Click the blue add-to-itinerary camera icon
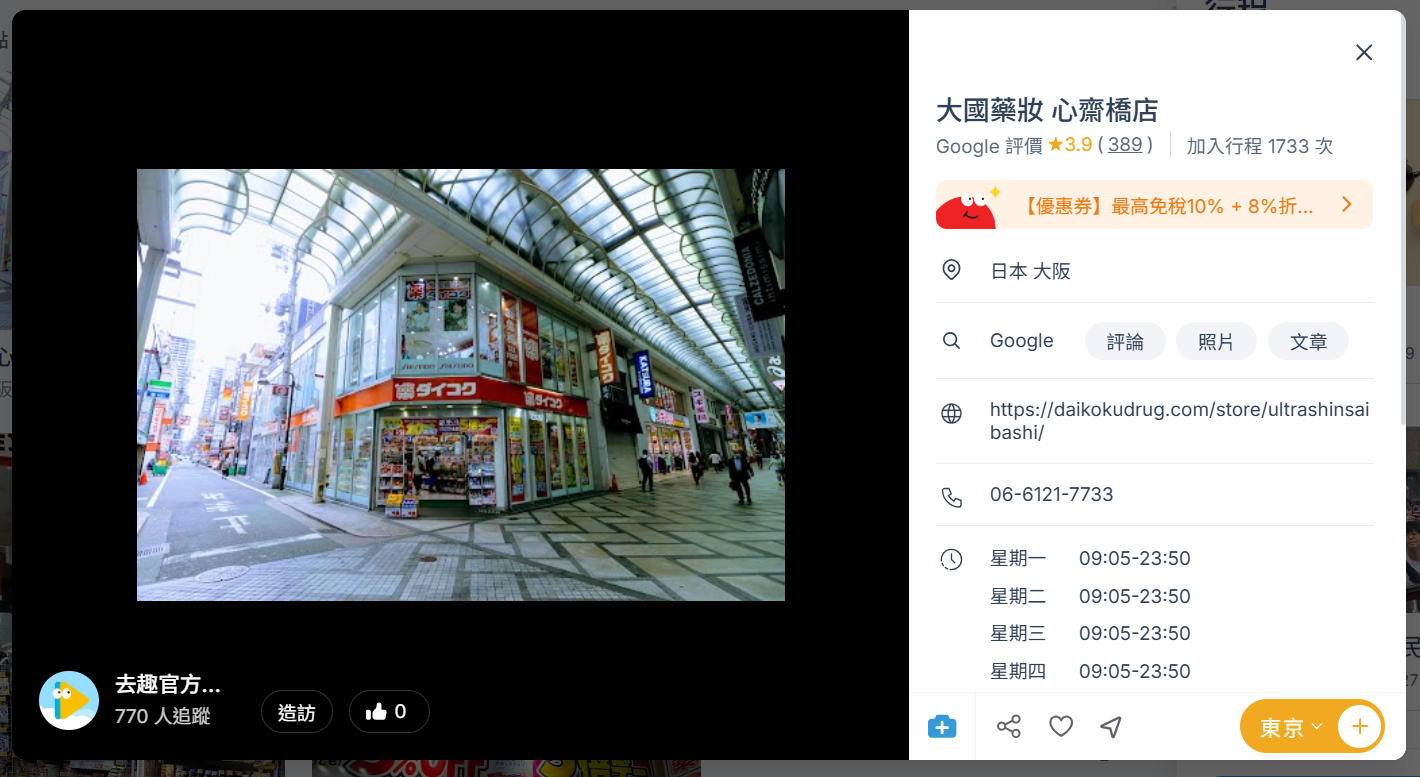The width and height of the screenshot is (1420, 777). tap(942, 727)
